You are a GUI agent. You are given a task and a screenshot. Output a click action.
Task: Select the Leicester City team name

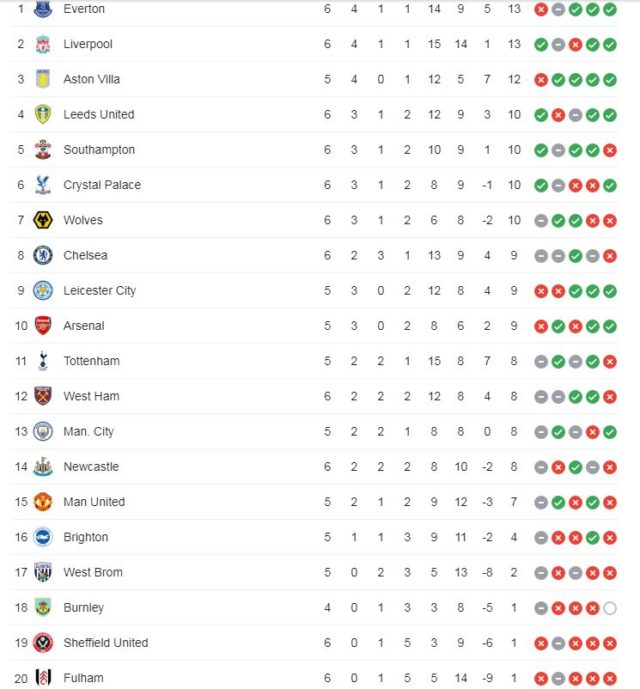click(100, 291)
